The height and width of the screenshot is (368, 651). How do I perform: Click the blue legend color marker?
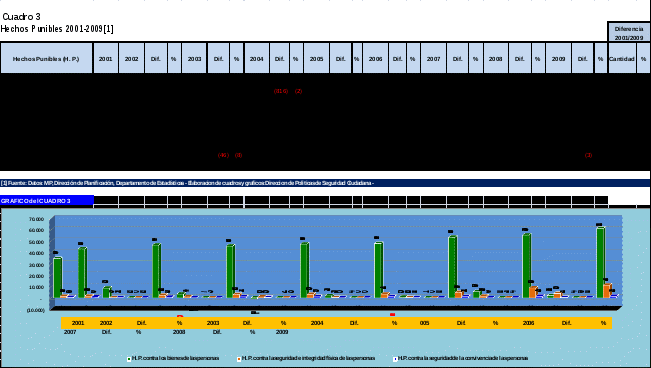pos(395,359)
